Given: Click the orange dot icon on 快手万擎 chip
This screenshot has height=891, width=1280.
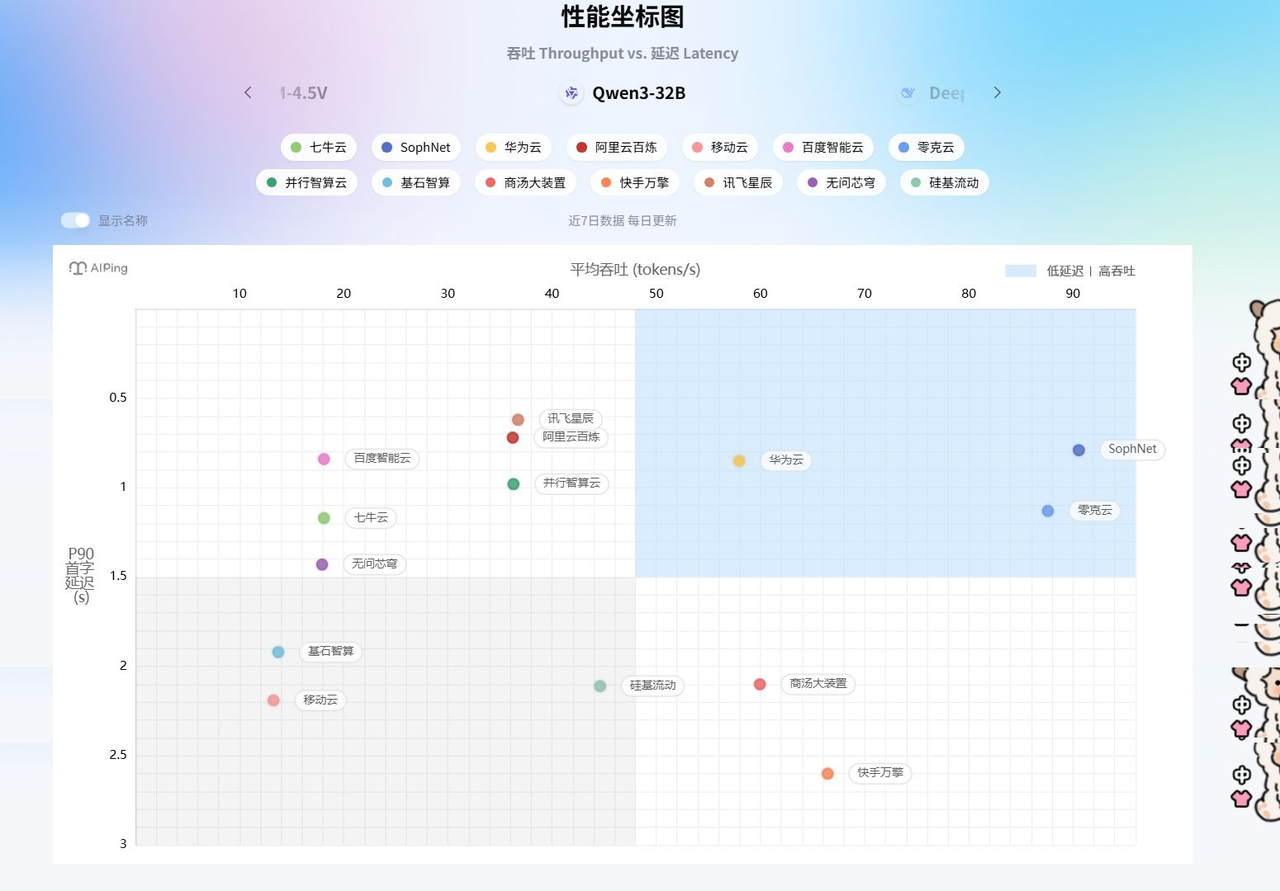Looking at the screenshot, I should click(606, 183).
